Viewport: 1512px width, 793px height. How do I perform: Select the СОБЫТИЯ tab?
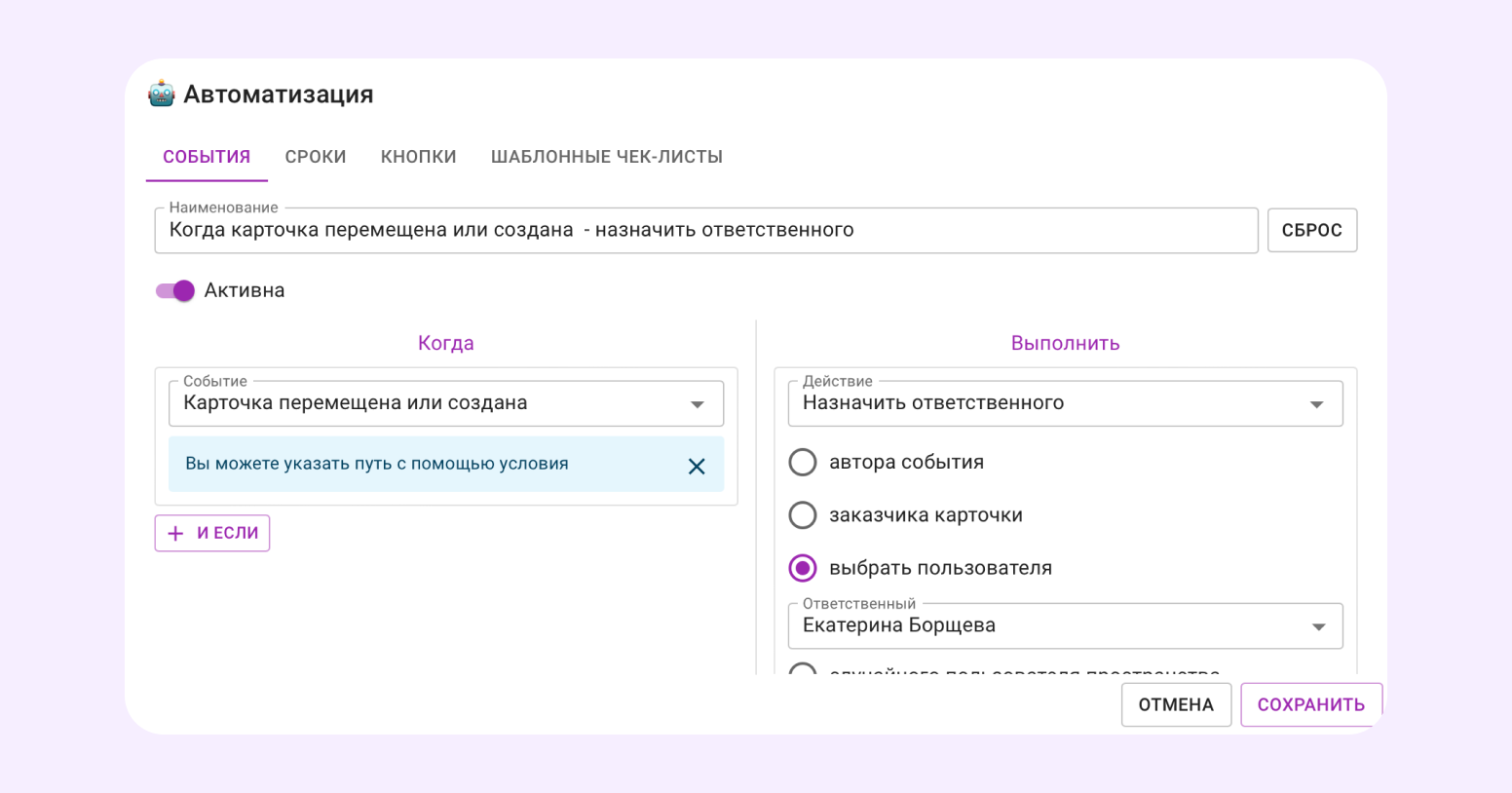point(207,157)
